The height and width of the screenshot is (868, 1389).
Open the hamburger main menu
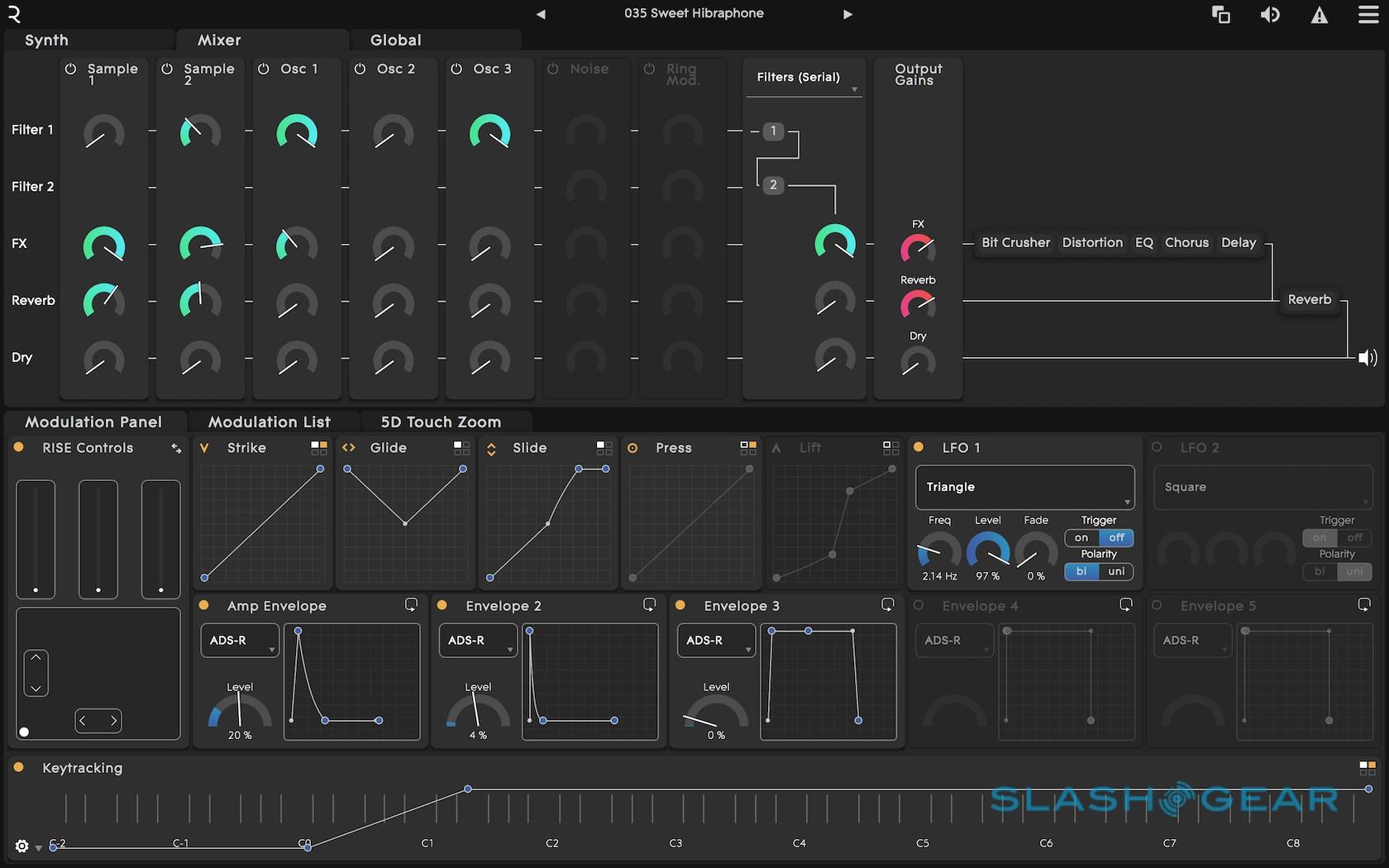tap(1368, 15)
